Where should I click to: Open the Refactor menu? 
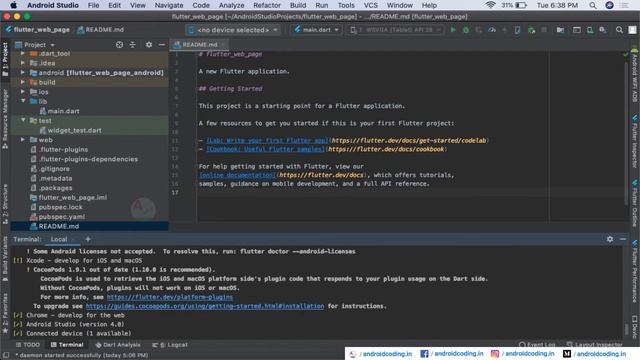point(267,5)
